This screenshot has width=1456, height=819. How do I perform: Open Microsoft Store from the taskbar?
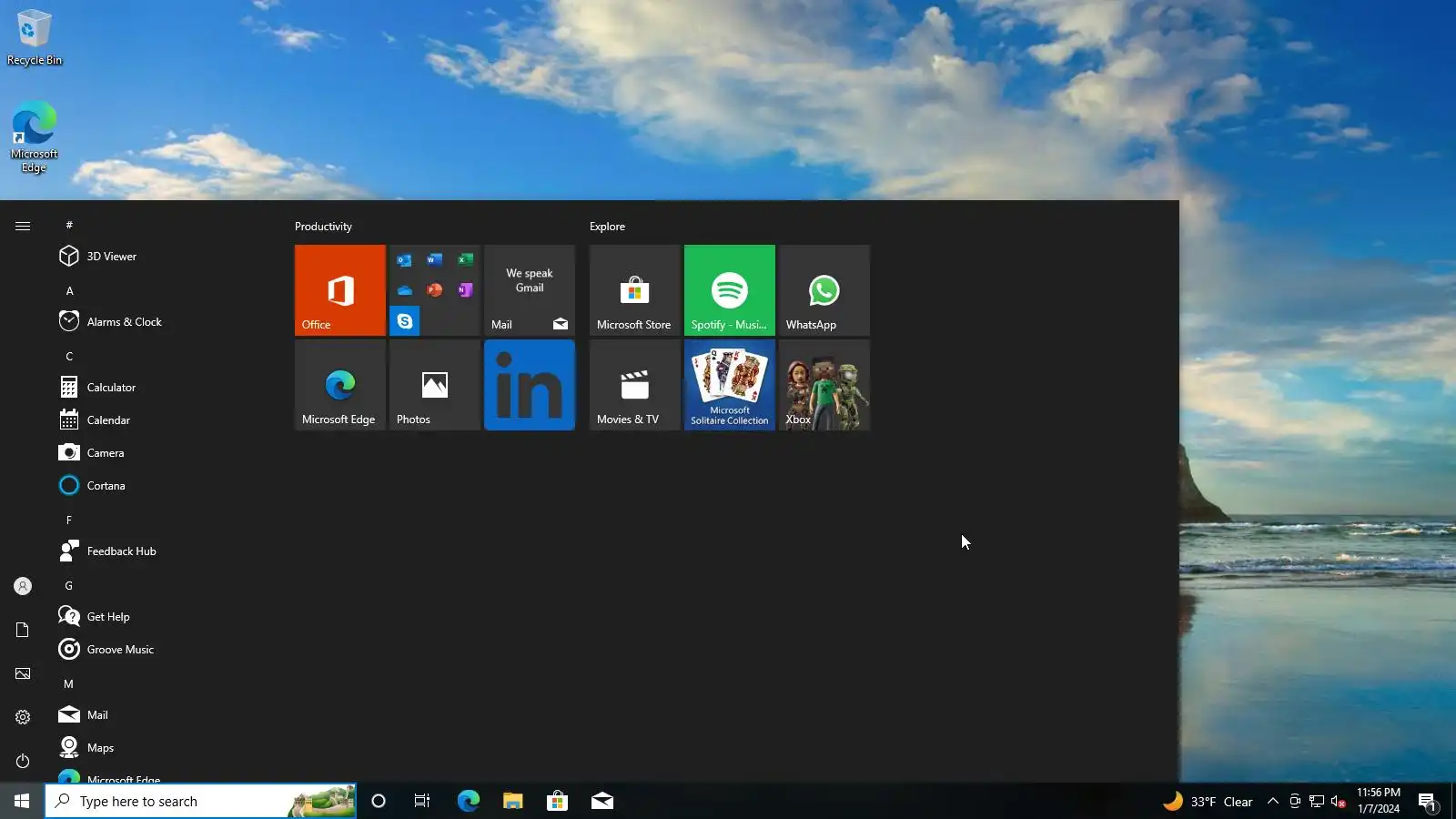557,801
